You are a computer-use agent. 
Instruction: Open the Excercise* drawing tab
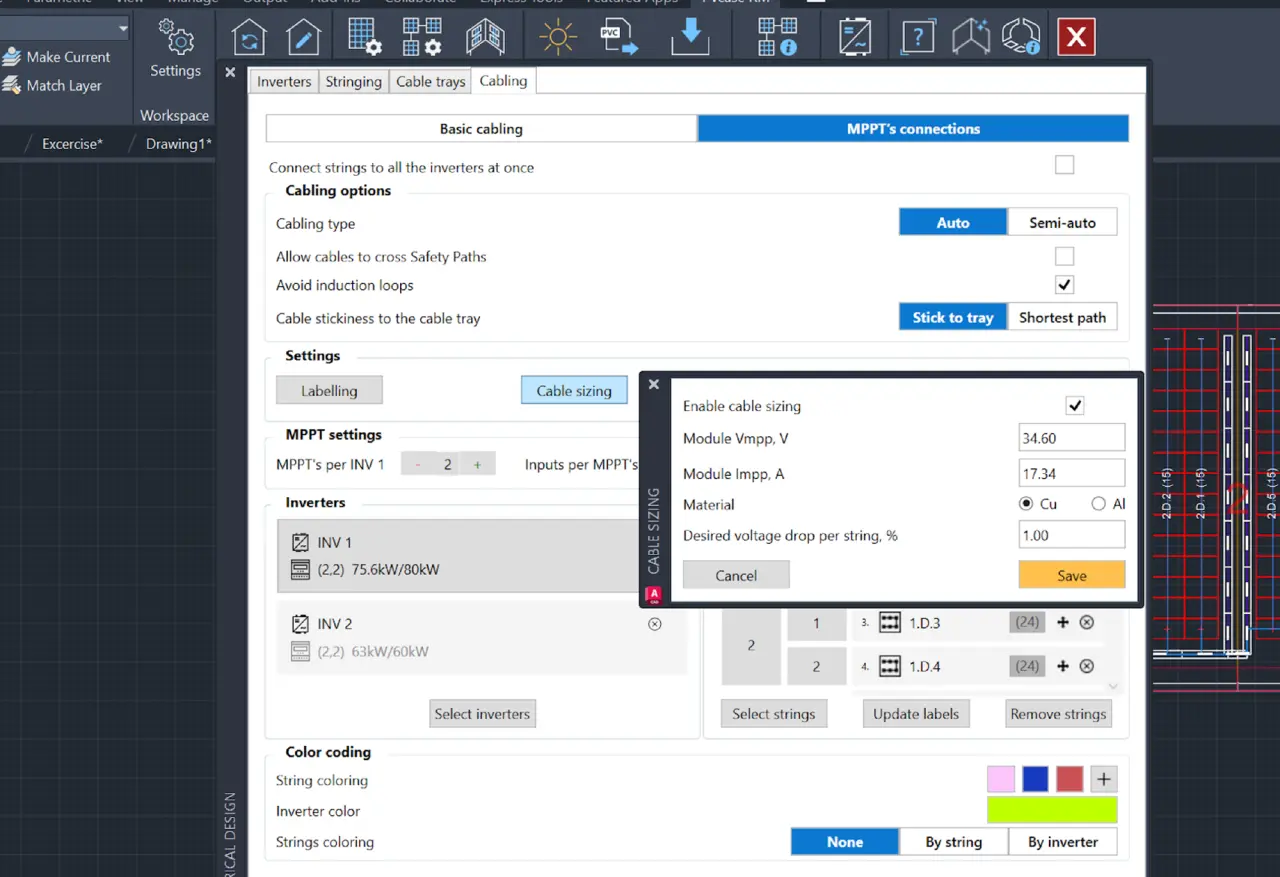point(72,143)
